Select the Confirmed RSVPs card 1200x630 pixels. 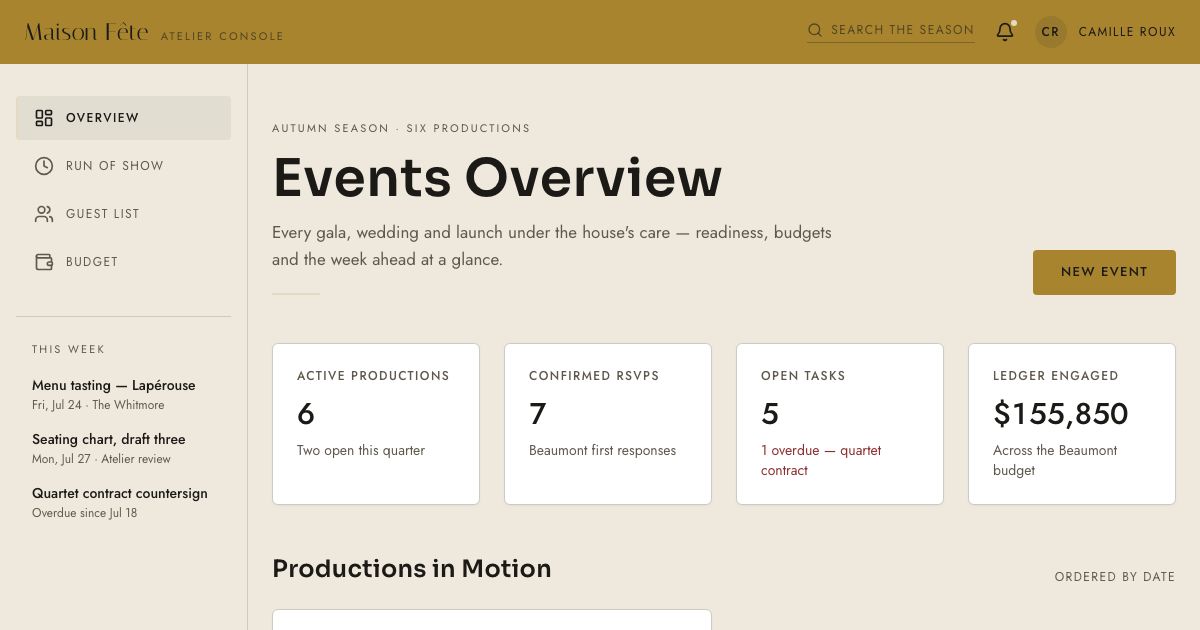608,424
